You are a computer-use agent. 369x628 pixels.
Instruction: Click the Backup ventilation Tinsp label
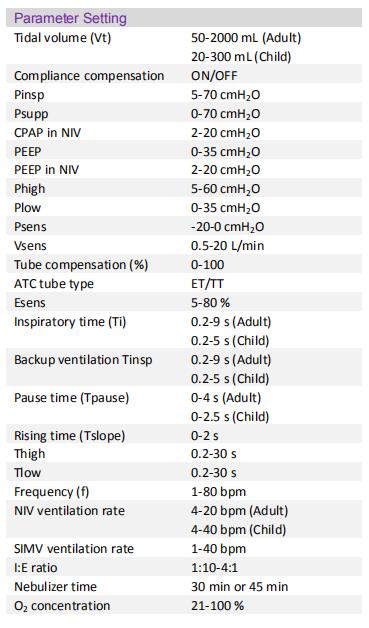[83, 360]
